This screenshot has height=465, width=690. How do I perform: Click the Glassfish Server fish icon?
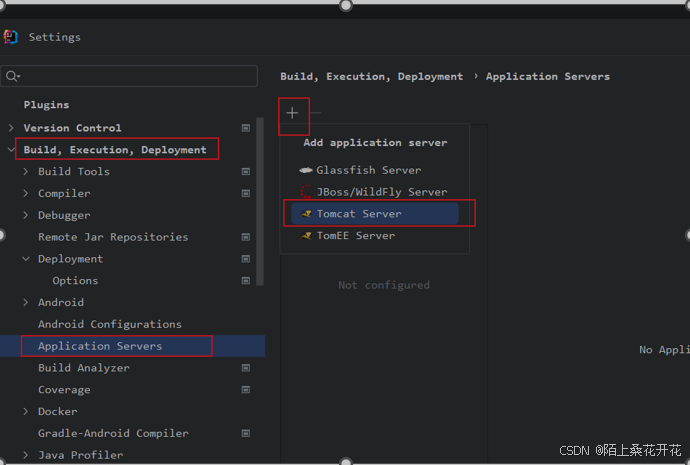point(306,170)
